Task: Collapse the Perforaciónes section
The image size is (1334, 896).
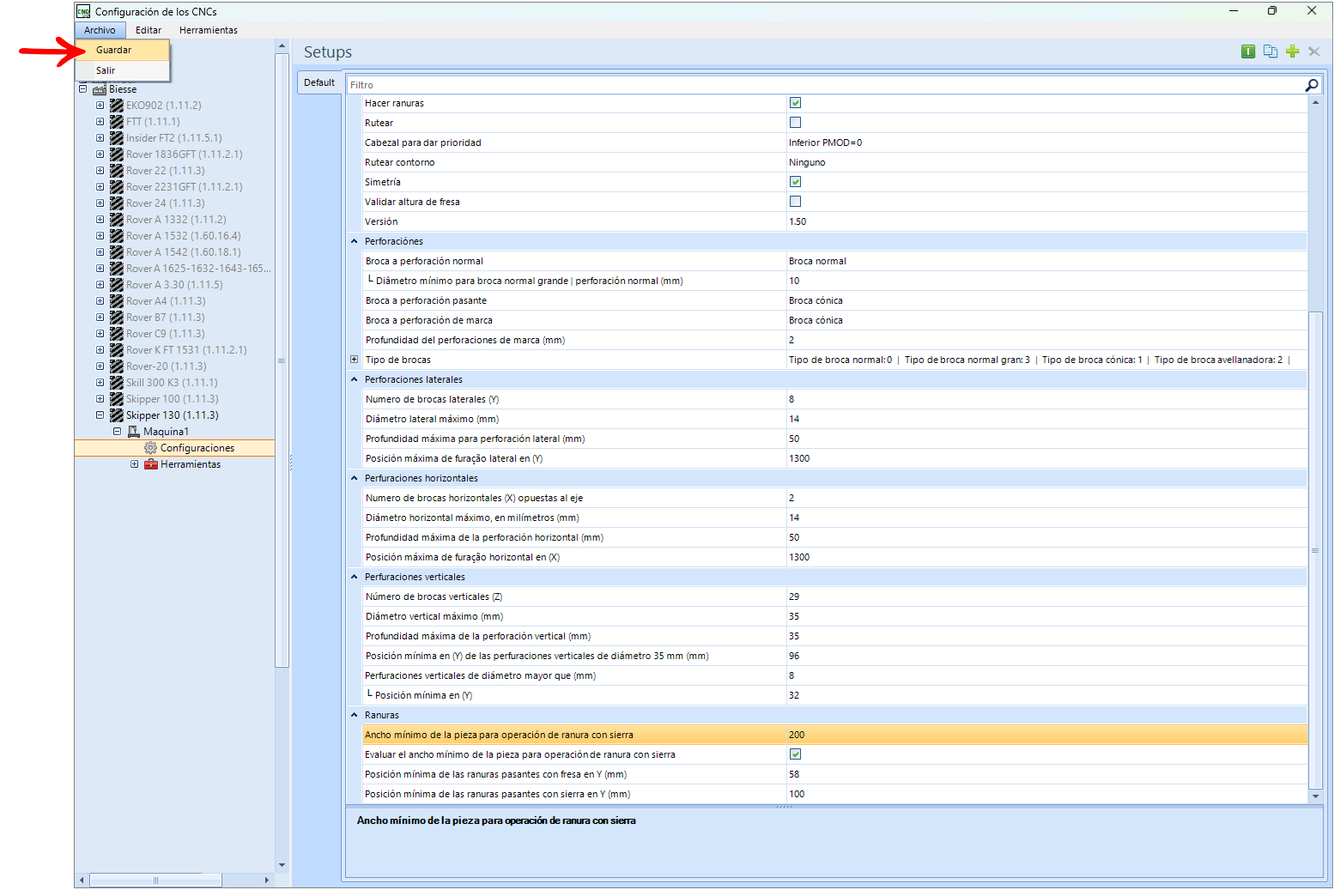Action: coord(354,241)
